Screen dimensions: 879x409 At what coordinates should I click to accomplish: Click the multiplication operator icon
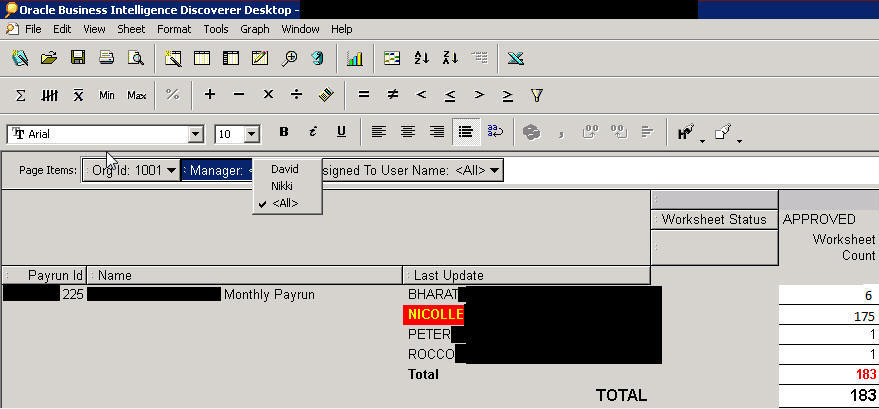(x=268, y=95)
